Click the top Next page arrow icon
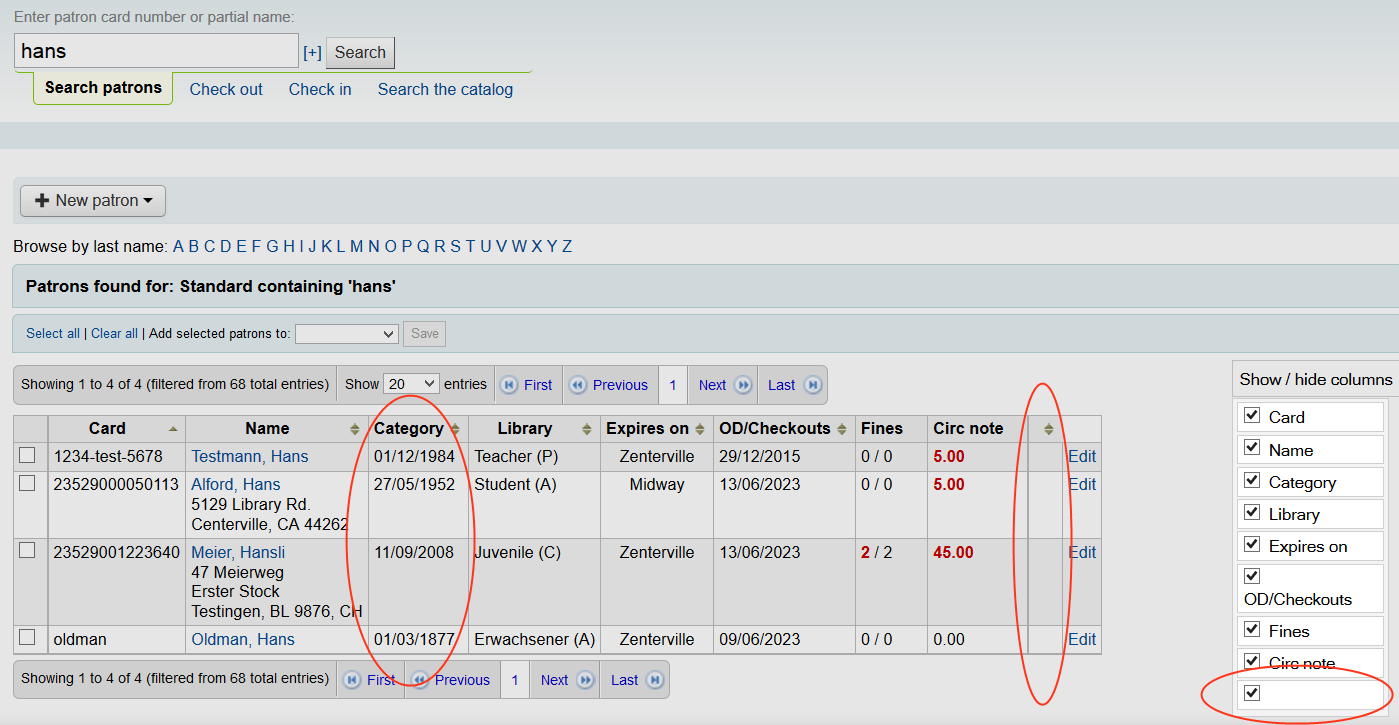This screenshot has height=725, width=1399. [x=742, y=385]
